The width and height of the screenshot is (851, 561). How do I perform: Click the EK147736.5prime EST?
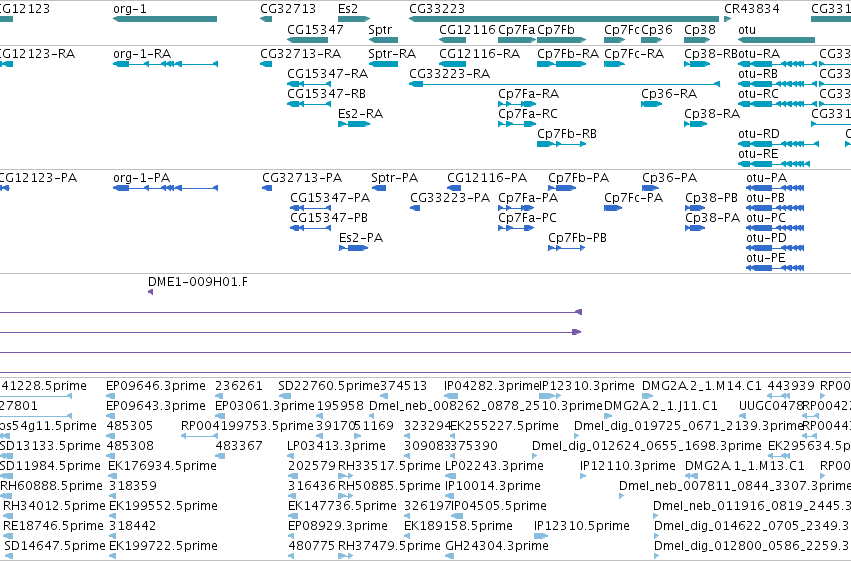[292, 517]
